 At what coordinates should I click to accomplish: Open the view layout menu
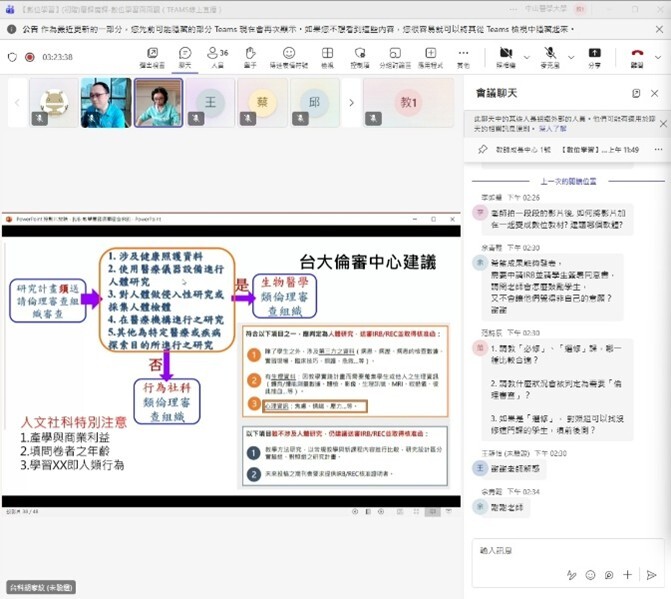327,55
